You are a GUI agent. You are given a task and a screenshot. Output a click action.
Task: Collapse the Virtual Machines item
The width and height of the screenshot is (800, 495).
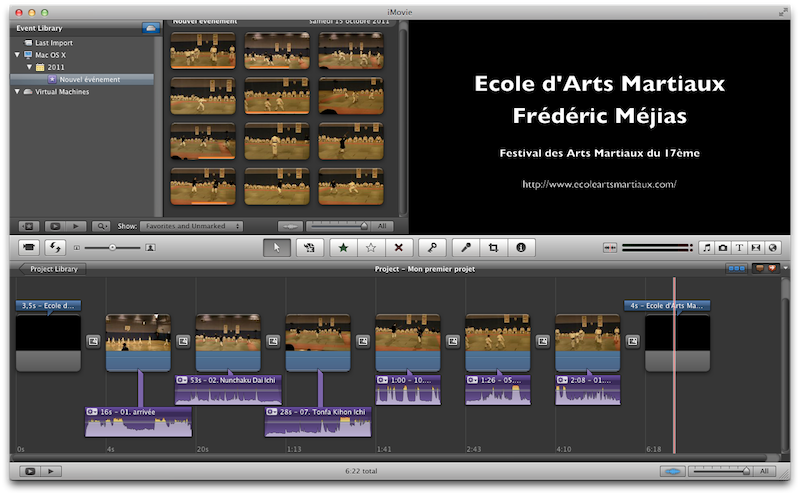[17, 91]
